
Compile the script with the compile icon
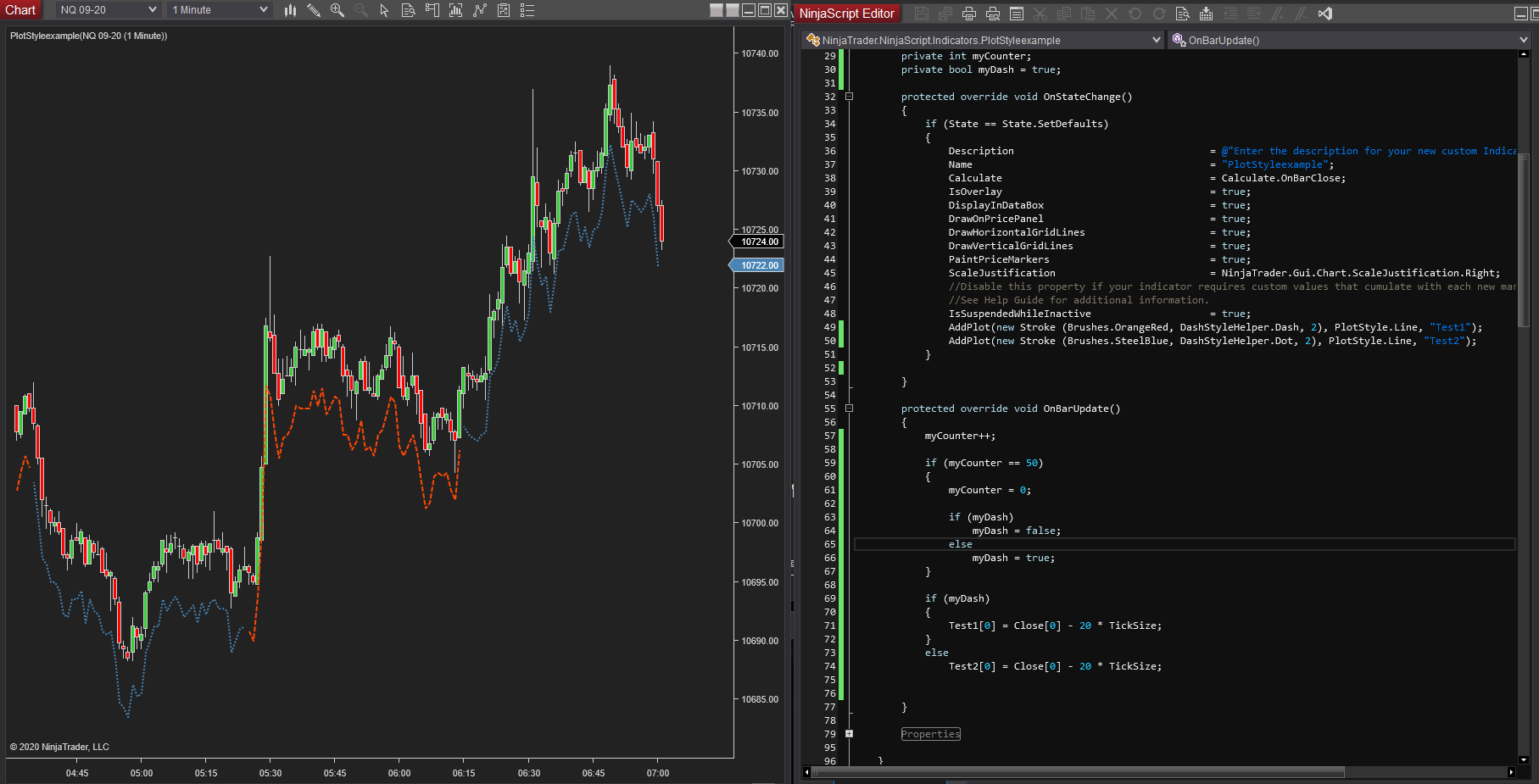[1207, 14]
